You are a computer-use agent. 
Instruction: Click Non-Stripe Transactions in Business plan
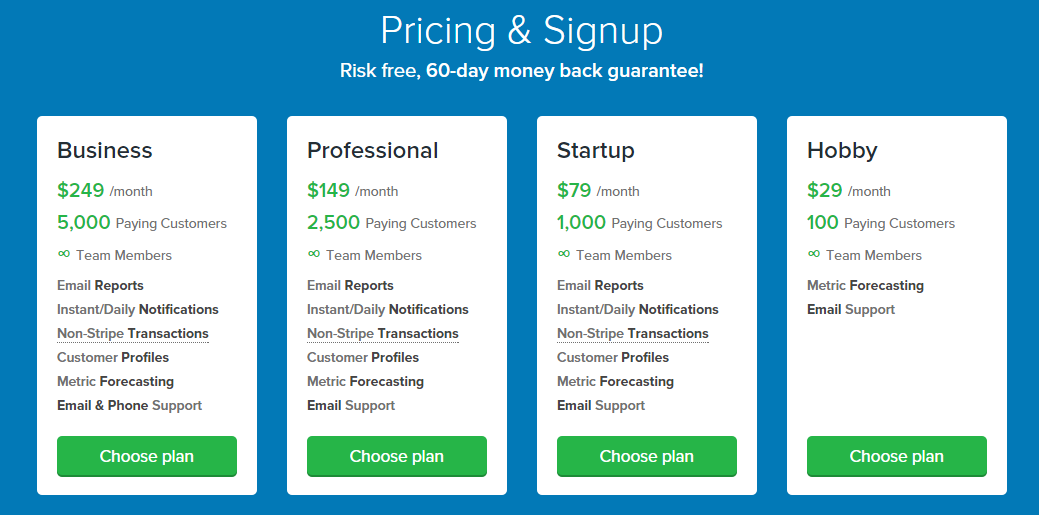point(133,334)
